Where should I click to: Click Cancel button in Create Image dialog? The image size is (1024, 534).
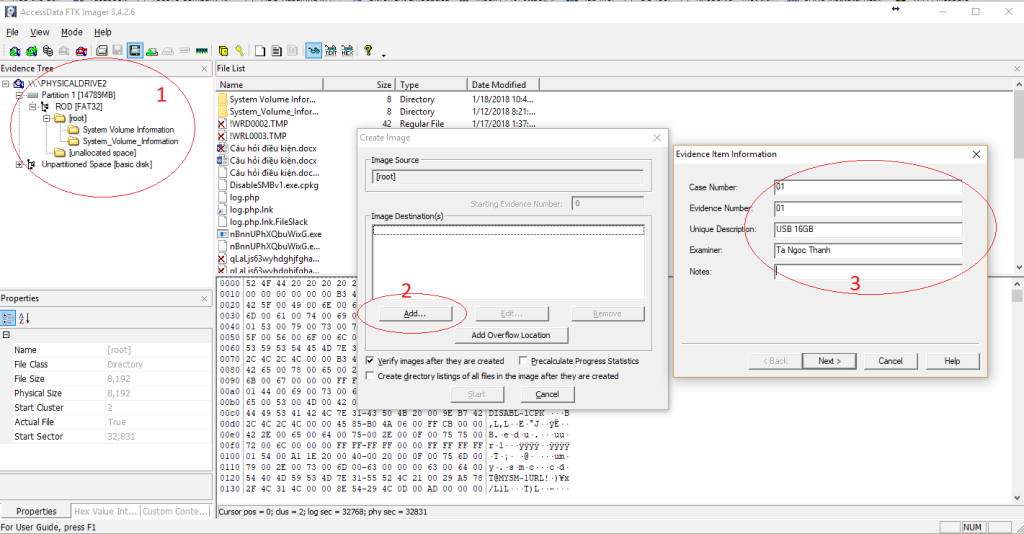tap(547, 394)
